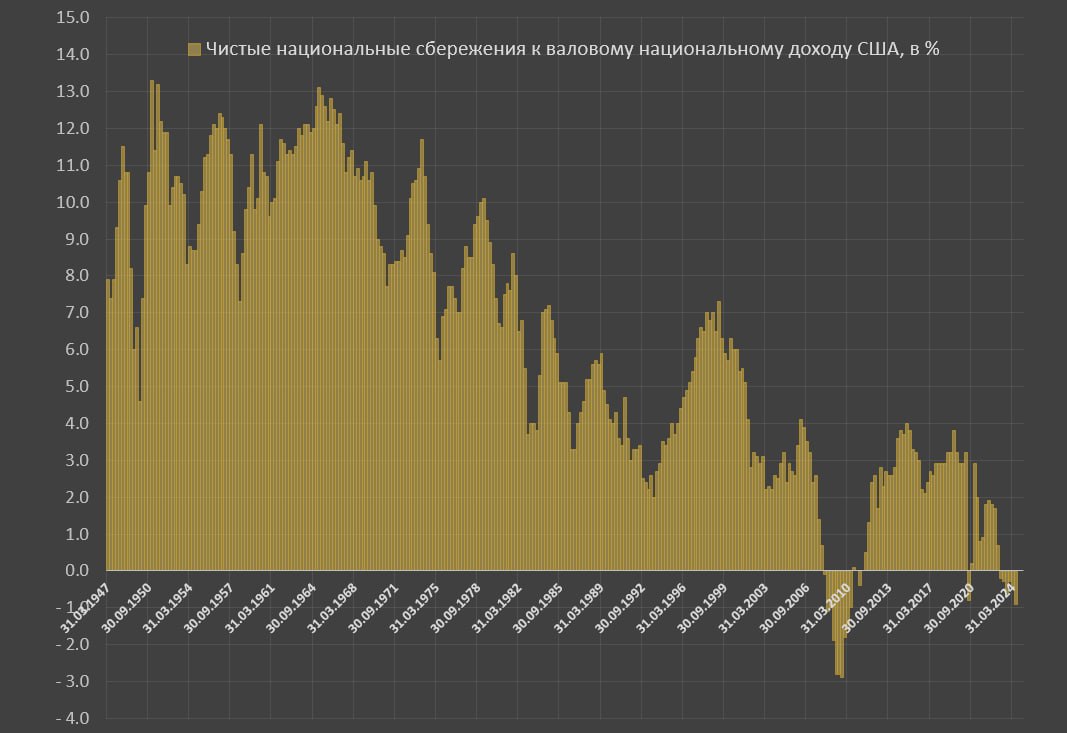Click the 15.0 y-axis label

76,18
